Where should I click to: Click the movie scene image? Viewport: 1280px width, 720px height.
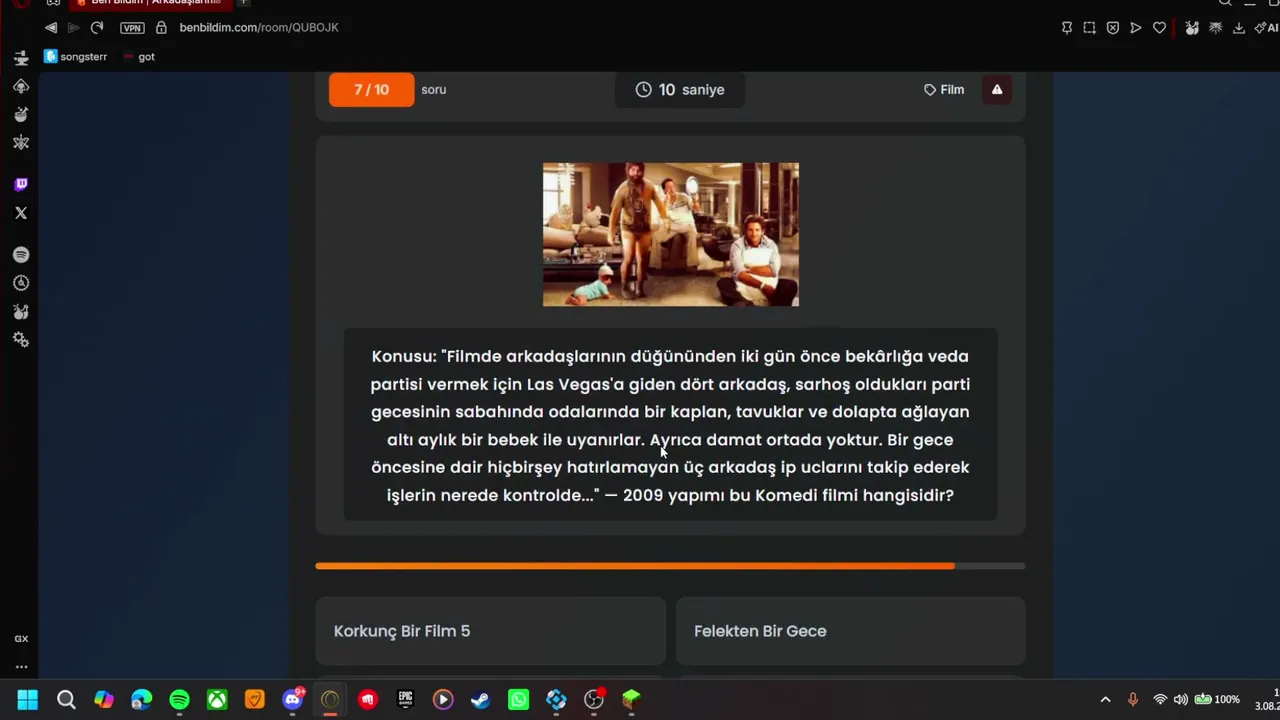pyautogui.click(x=671, y=235)
